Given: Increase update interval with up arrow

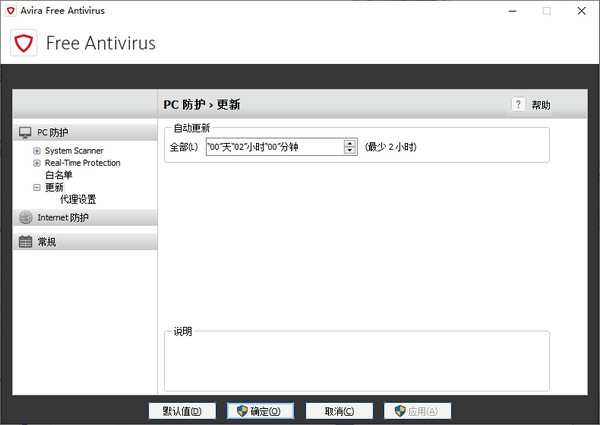Looking at the screenshot, I should tap(350, 143).
